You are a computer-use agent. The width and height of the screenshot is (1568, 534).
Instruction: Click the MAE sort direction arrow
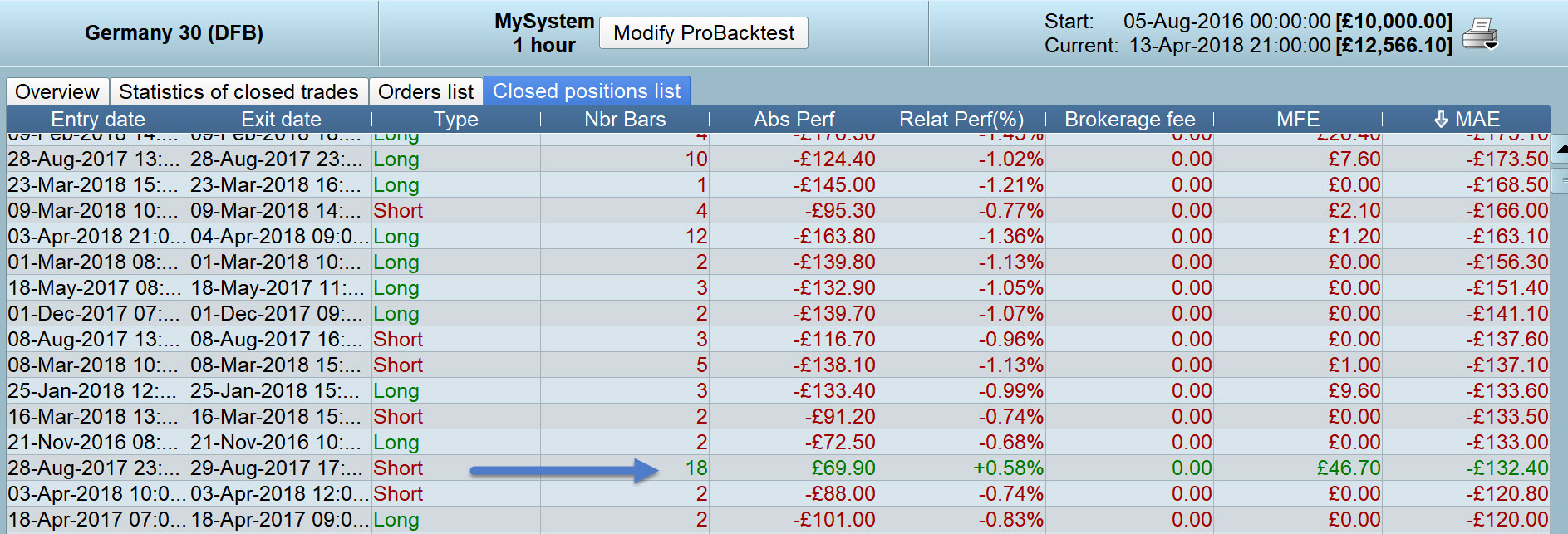coord(1441,120)
